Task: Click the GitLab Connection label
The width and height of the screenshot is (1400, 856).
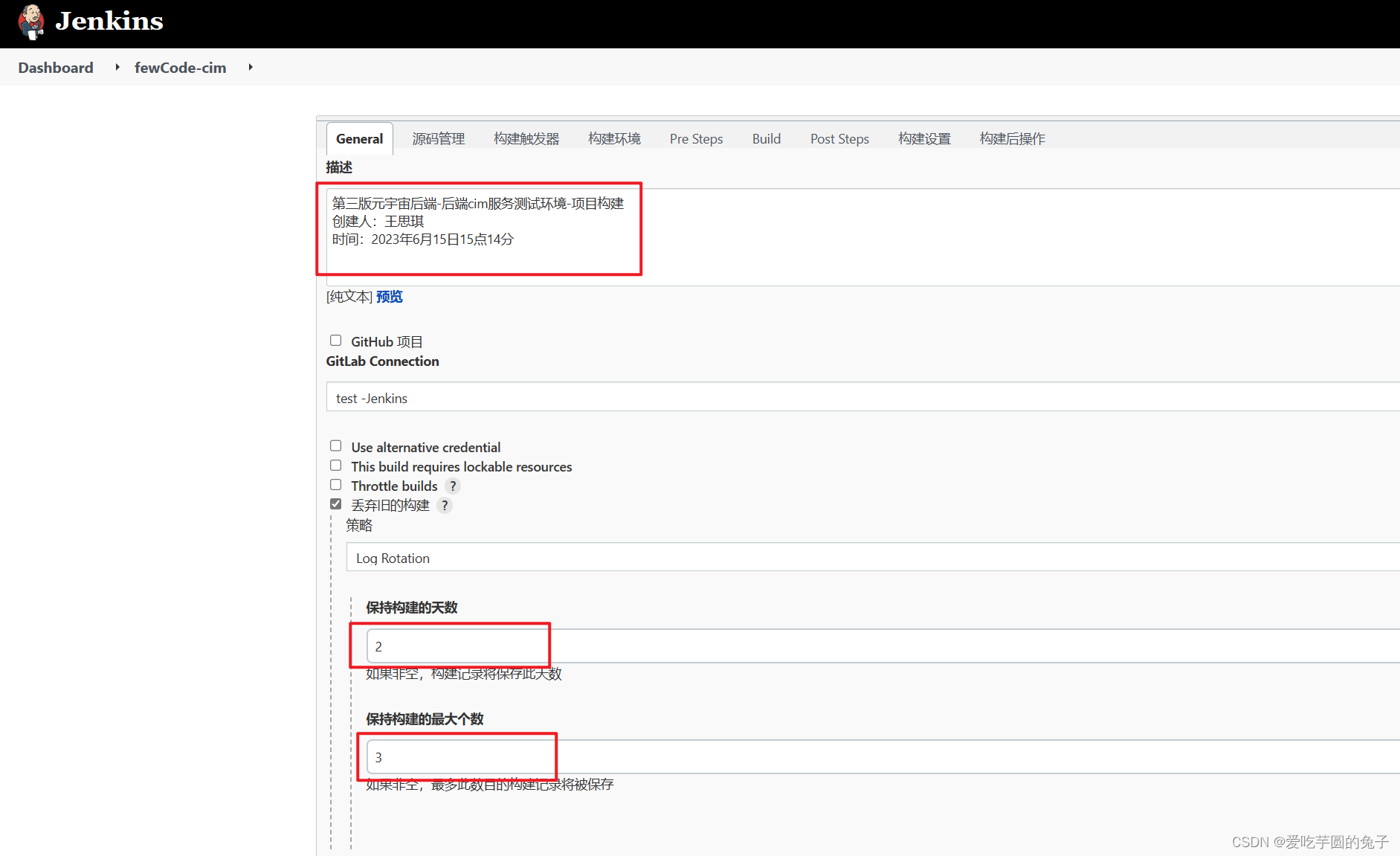Action: click(382, 361)
